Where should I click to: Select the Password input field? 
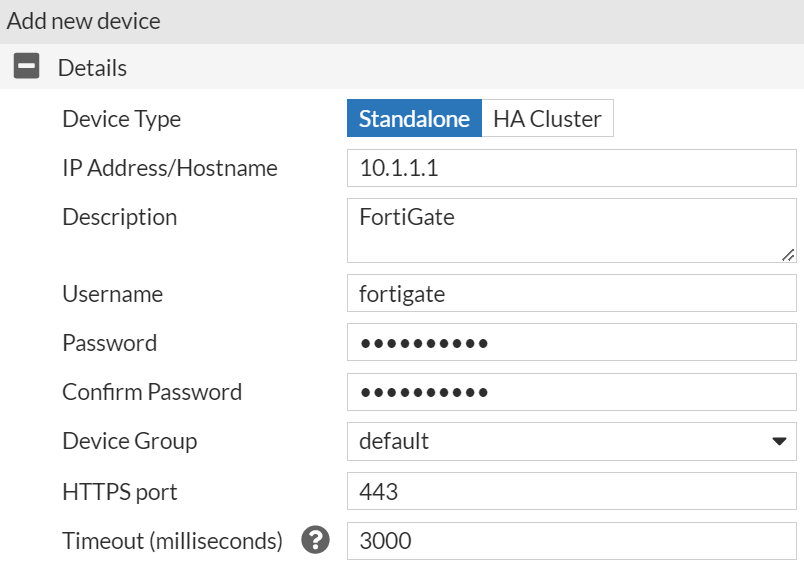(x=571, y=343)
